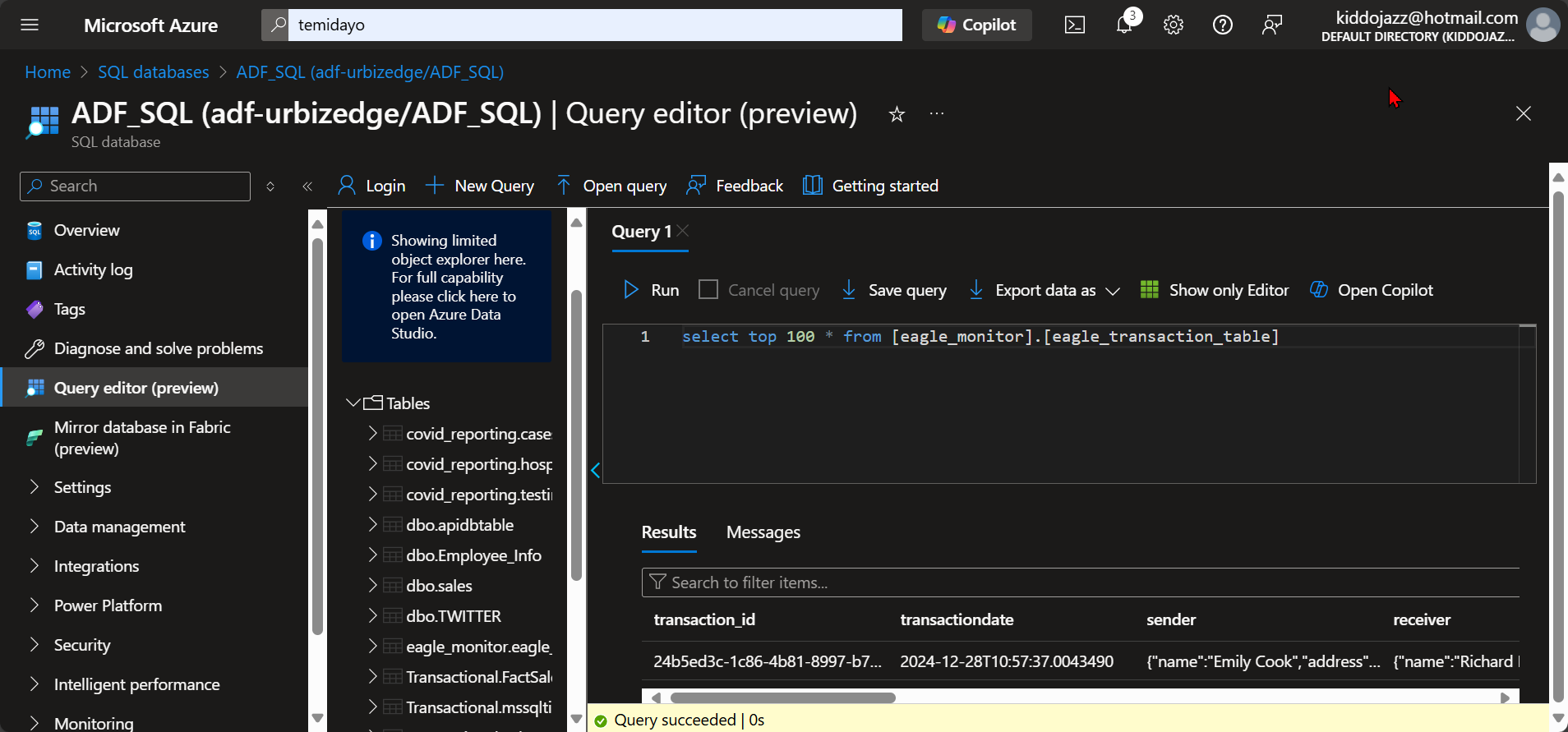The height and width of the screenshot is (732, 1568).
Task: Click the sidebar Search field
Action: [x=135, y=186]
